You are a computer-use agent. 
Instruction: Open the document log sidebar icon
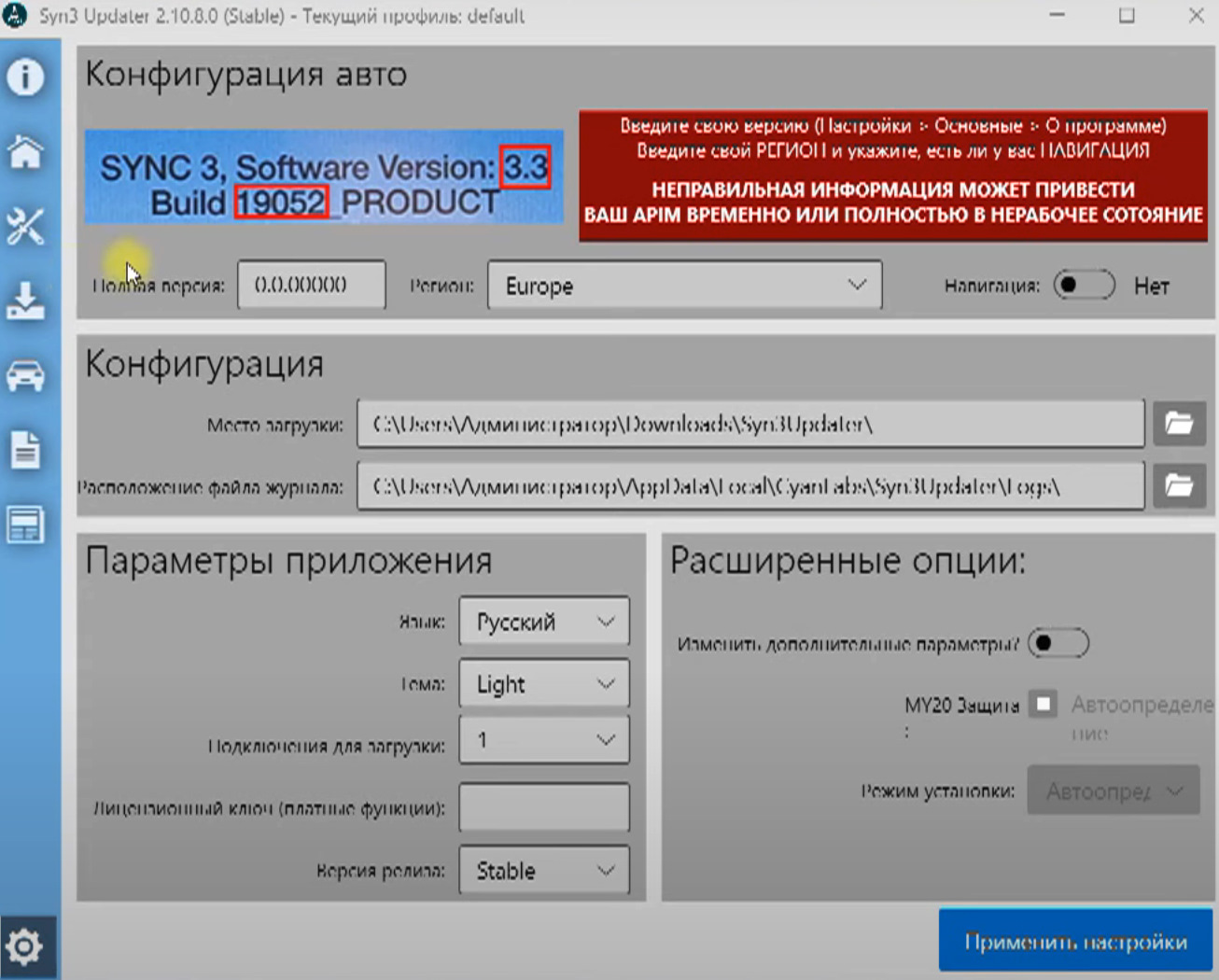[25, 450]
